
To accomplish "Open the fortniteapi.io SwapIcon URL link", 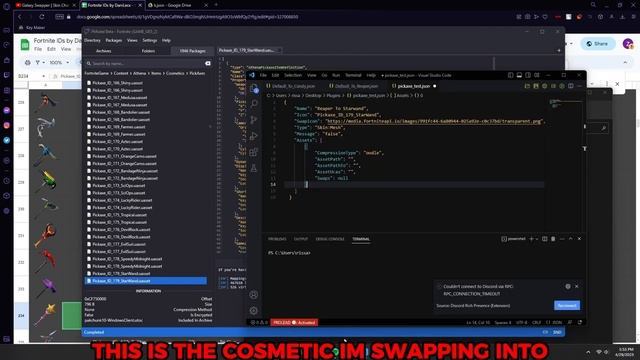I will point(434,121).
